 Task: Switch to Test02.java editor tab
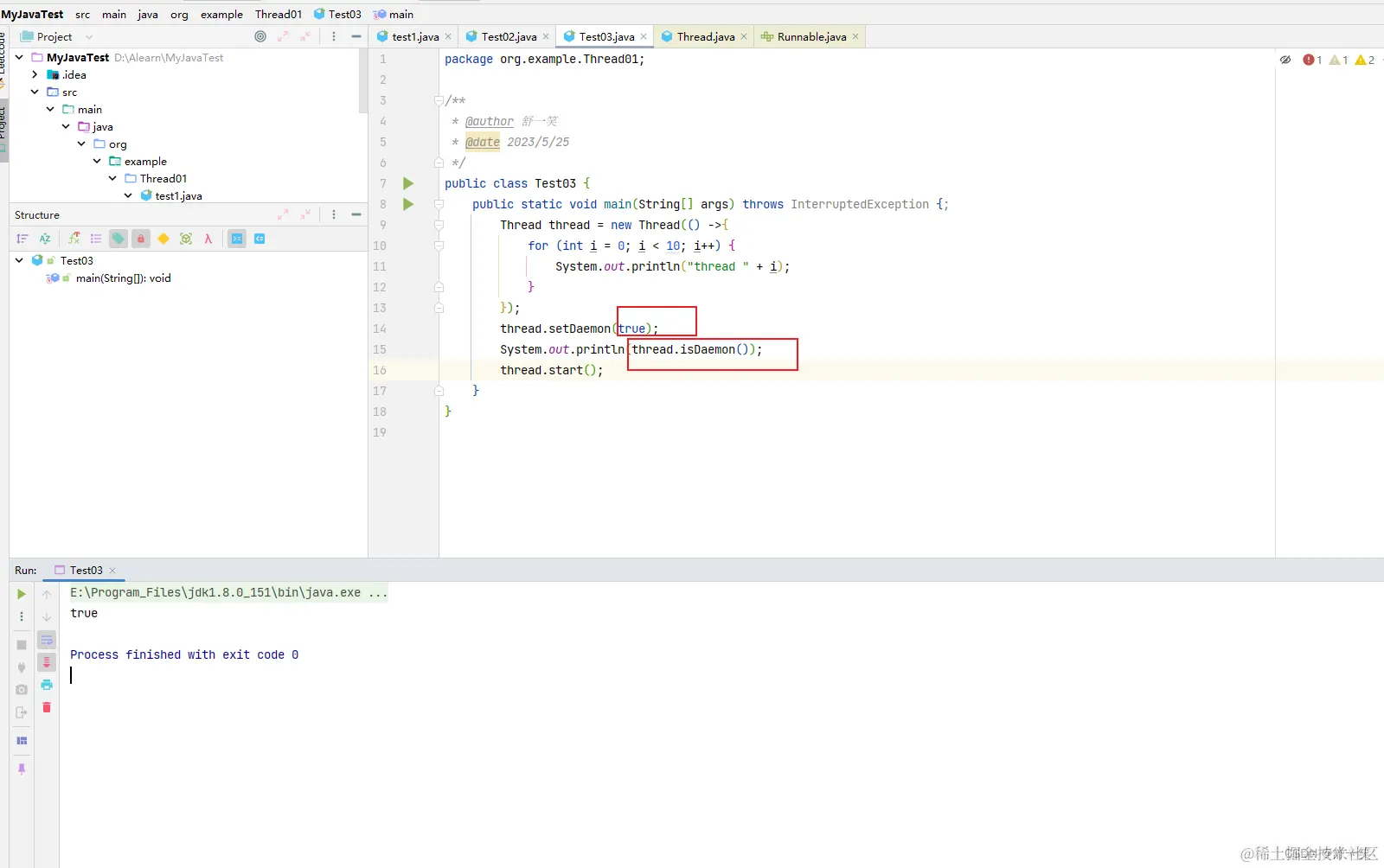(x=508, y=36)
